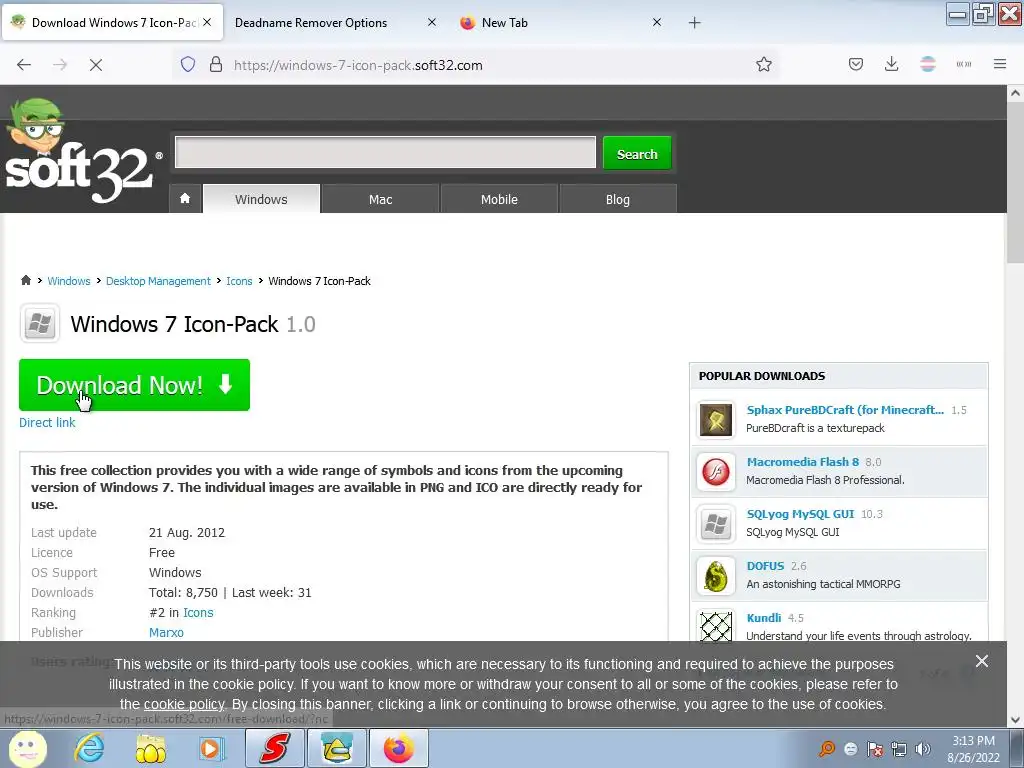The width and height of the screenshot is (1024, 768).
Task: Open the DOFUS download link
Action: coord(765,566)
